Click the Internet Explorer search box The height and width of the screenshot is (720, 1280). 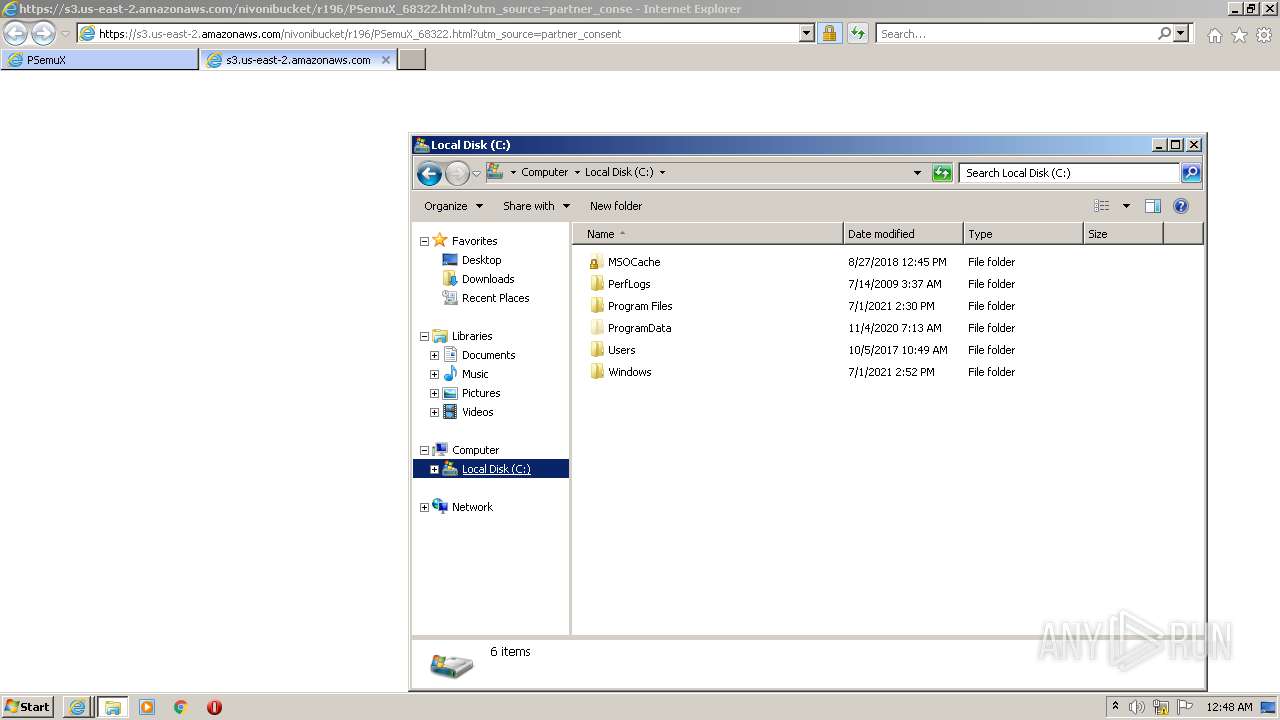coord(1016,33)
